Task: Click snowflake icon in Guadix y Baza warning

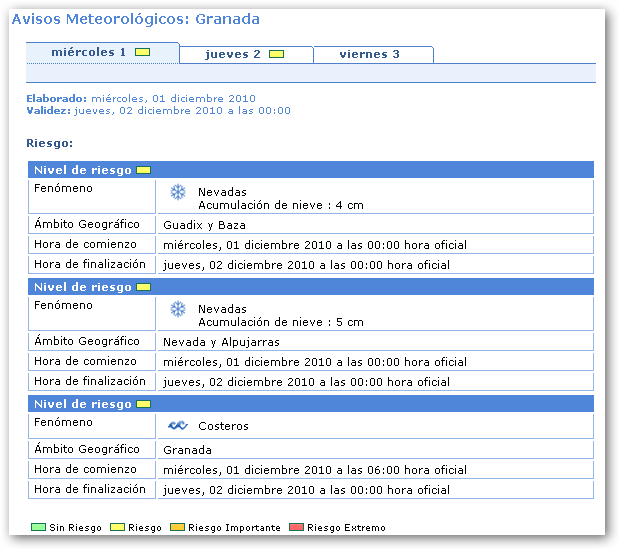Action: pyautogui.click(x=178, y=192)
